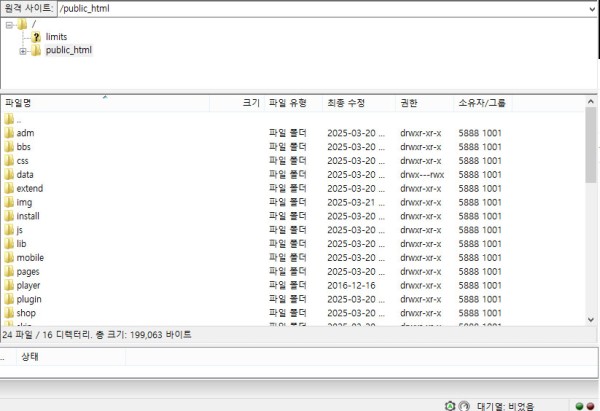
Task: Click the public_html folder icon in tree
Action: 36,50
